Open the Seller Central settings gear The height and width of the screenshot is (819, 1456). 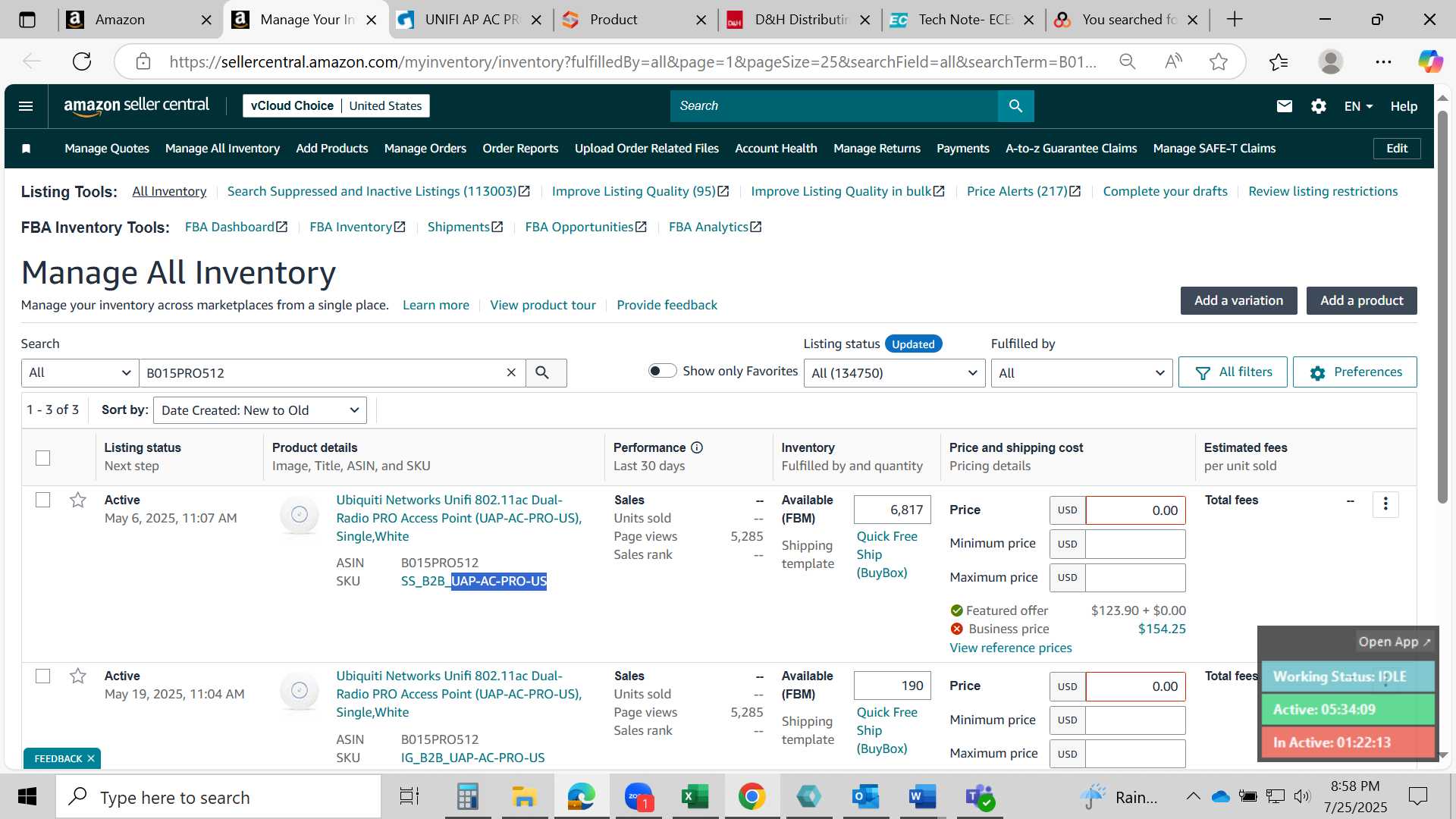(1318, 106)
